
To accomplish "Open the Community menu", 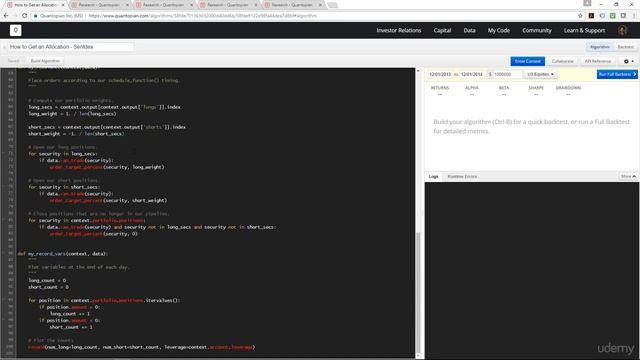I will pyautogui.click(x=537, y=30).
